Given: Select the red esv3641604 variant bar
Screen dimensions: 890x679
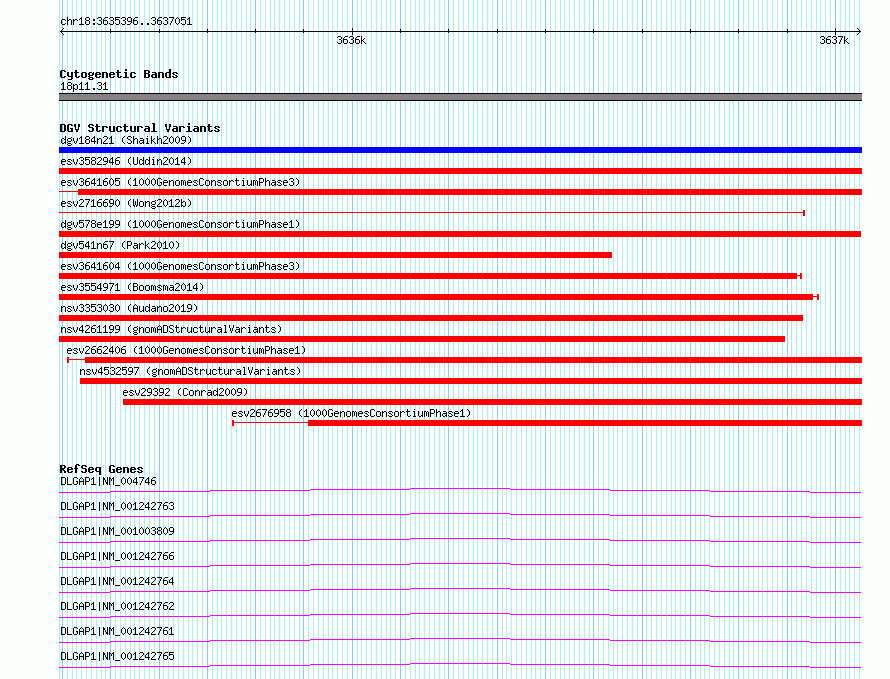Looking at the screenshot, I should point(429,276).
